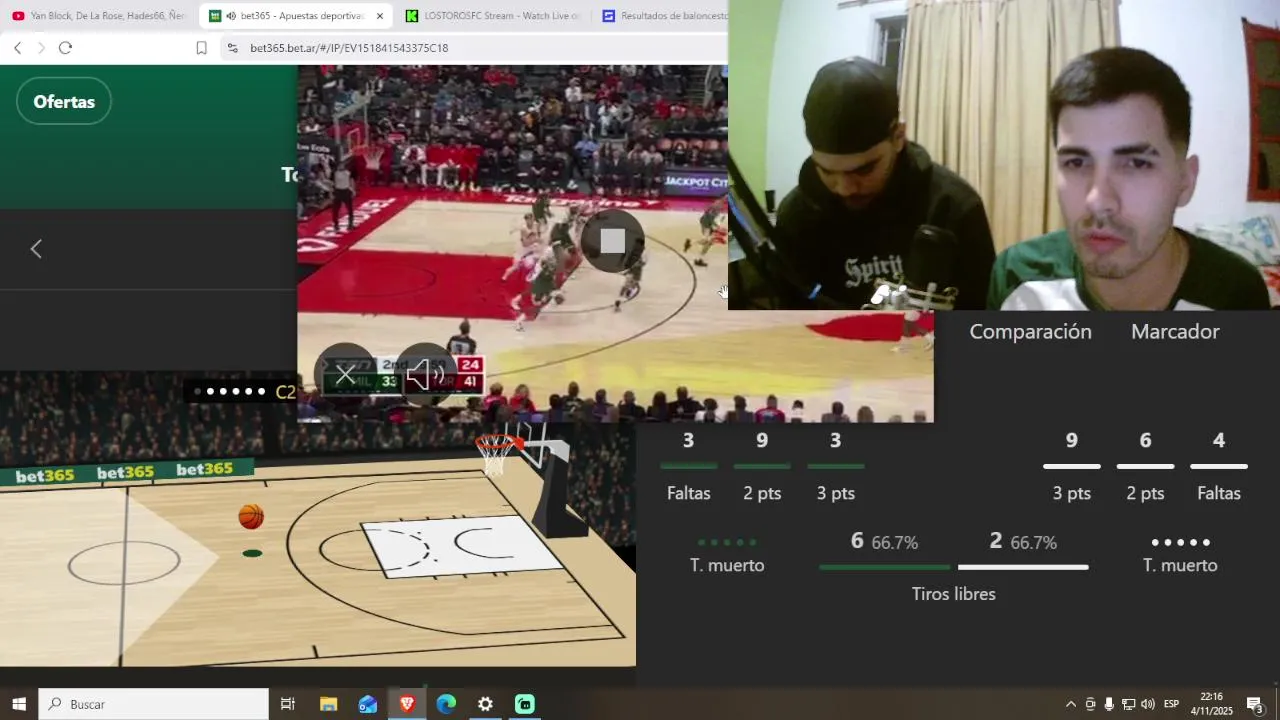Click the back chevron on bet365 page

[36, 249]
